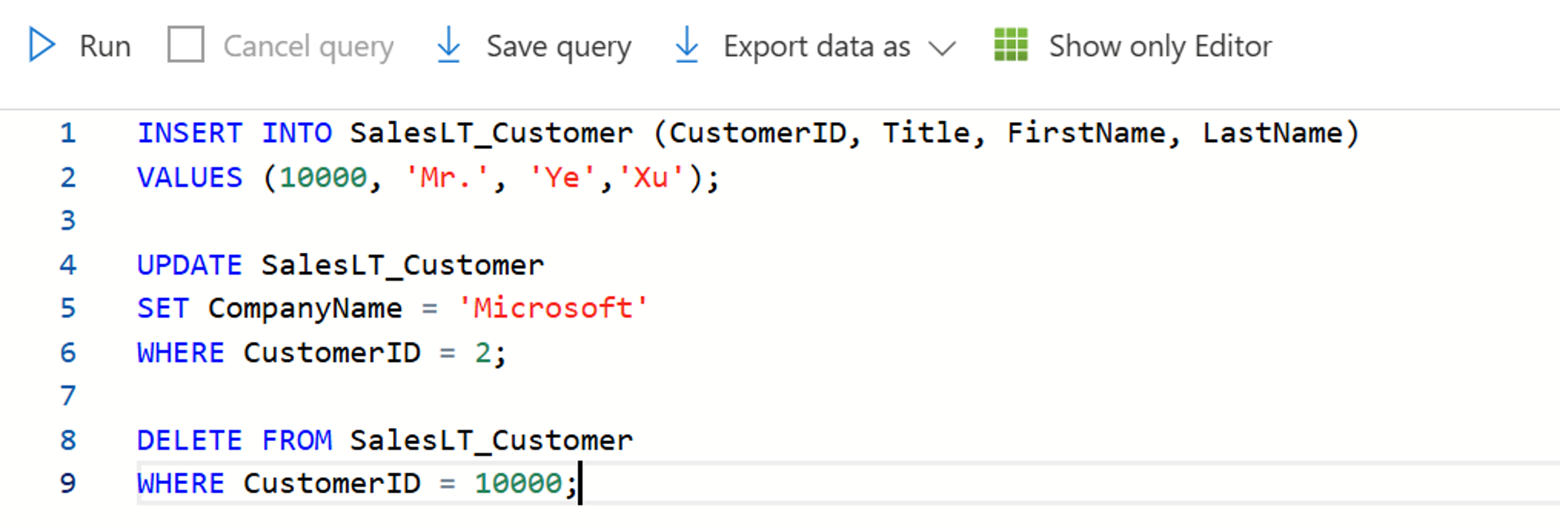Screen dimensions: 1568x524
Task: Click line number 4 in gutter
Action: click(x=68, y=265)
